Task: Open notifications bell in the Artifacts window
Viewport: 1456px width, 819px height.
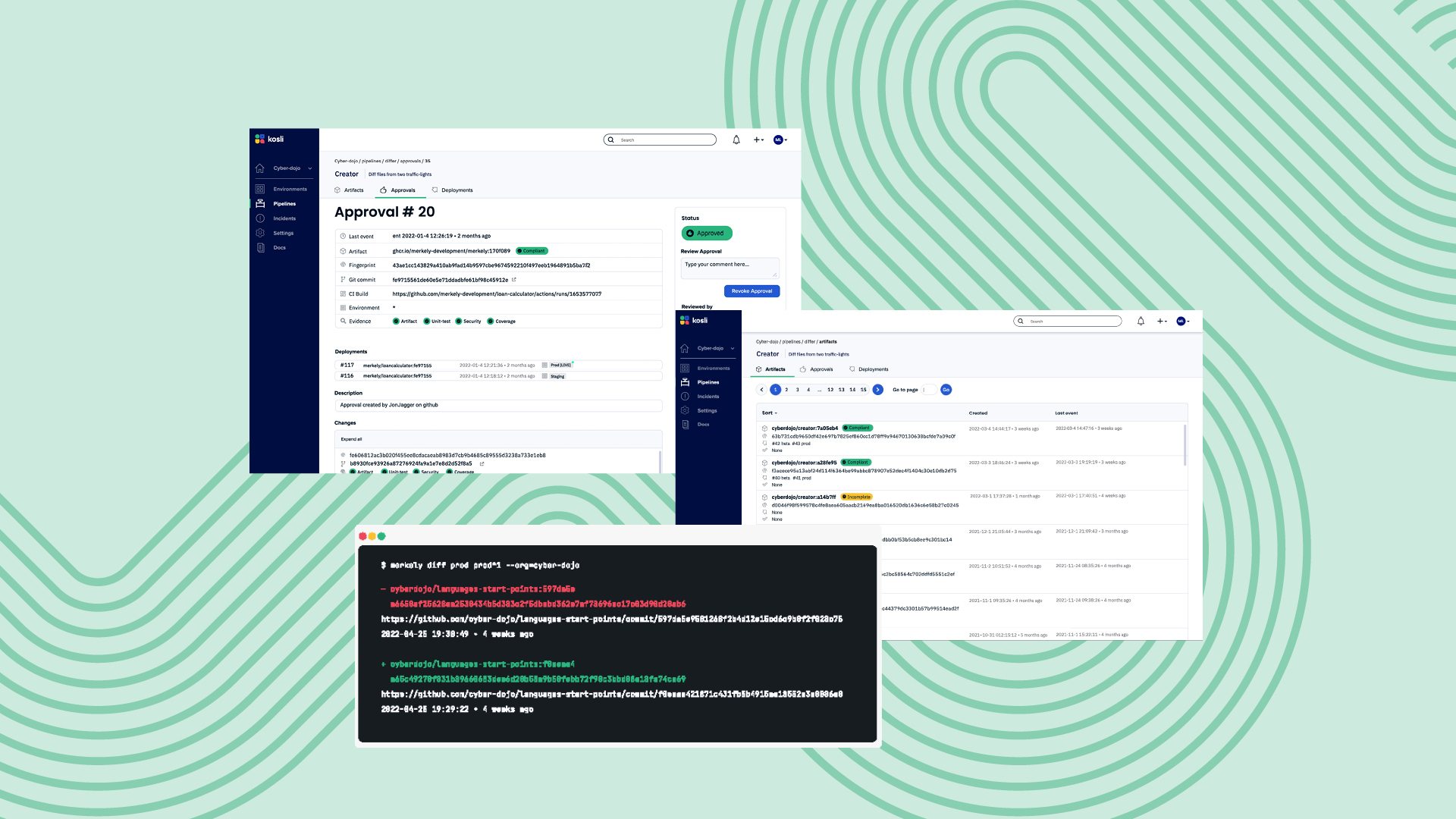Action: click(1141, 322)
